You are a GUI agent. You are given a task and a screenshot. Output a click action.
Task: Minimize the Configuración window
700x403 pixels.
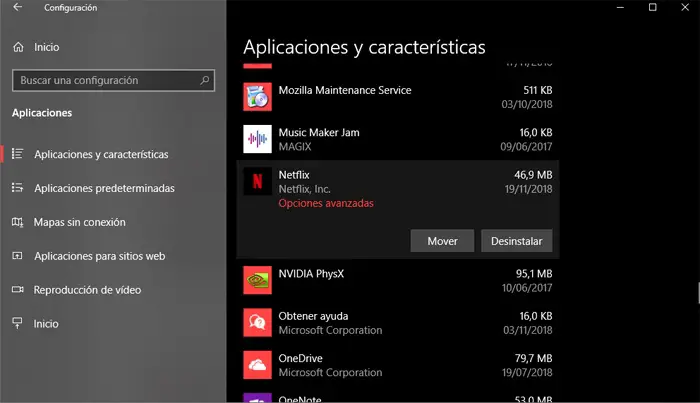(620, 8)
